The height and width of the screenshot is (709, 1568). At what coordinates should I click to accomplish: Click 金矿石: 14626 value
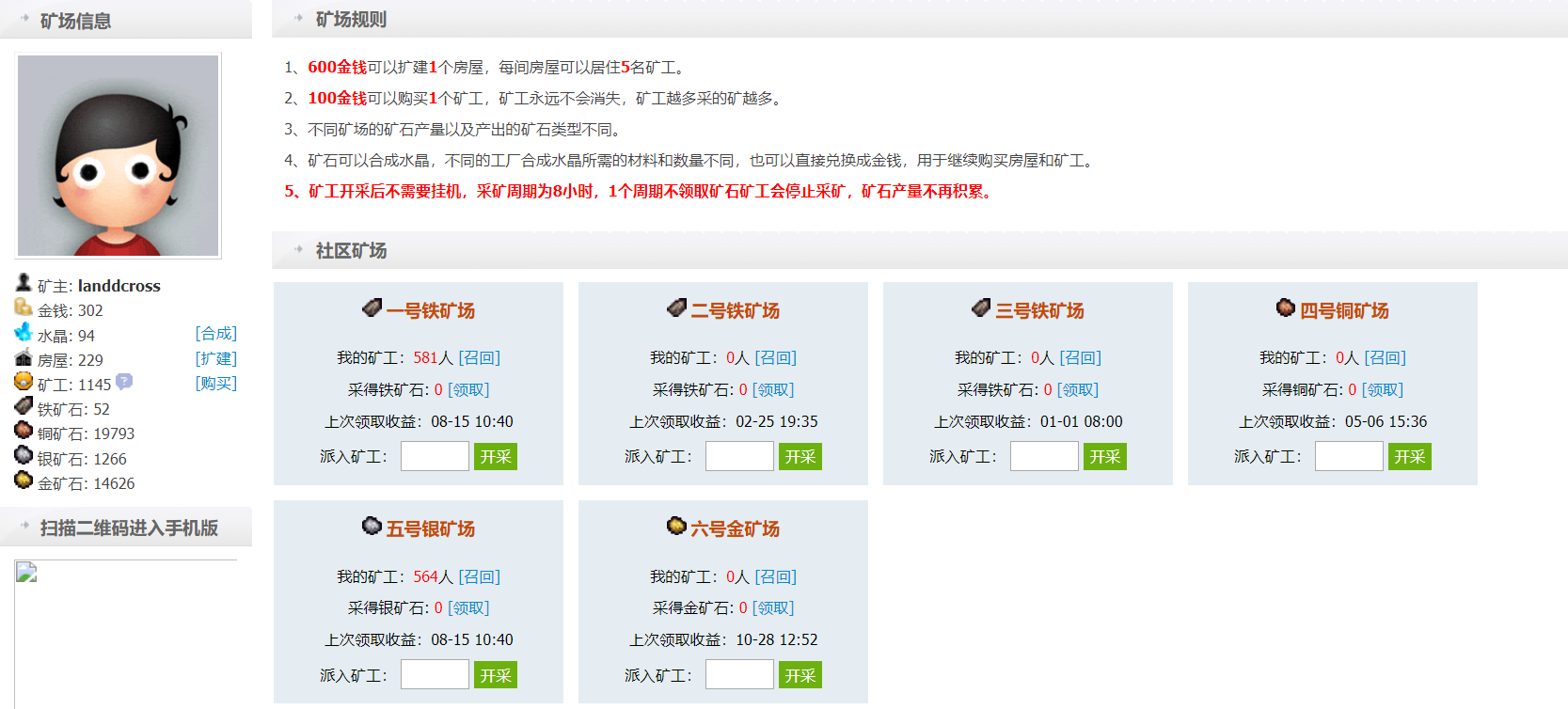click(86, 484)
